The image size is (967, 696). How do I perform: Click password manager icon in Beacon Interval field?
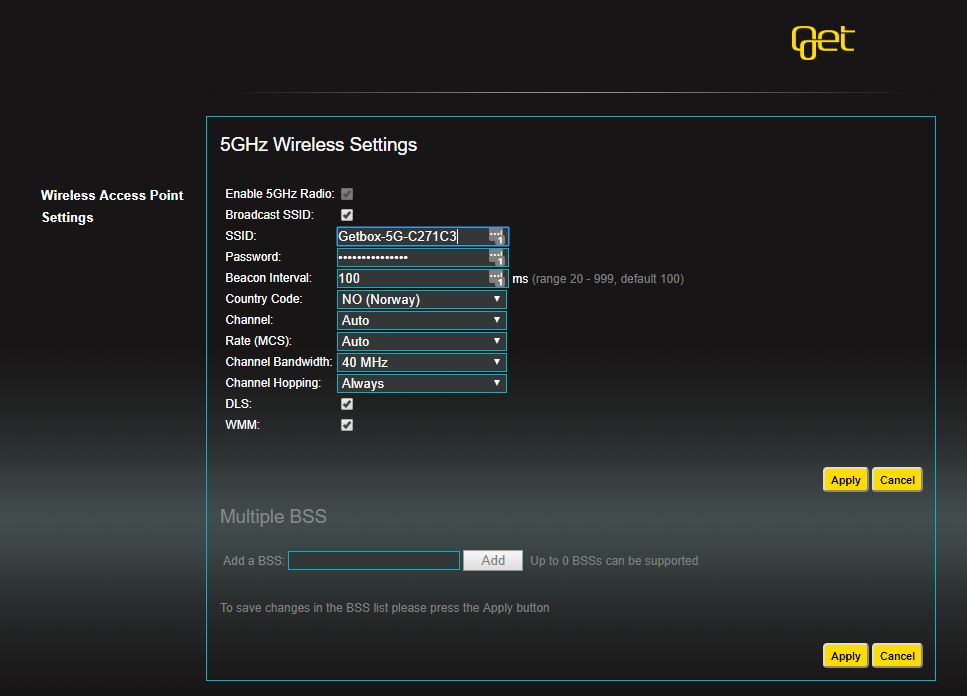(497, 278)
